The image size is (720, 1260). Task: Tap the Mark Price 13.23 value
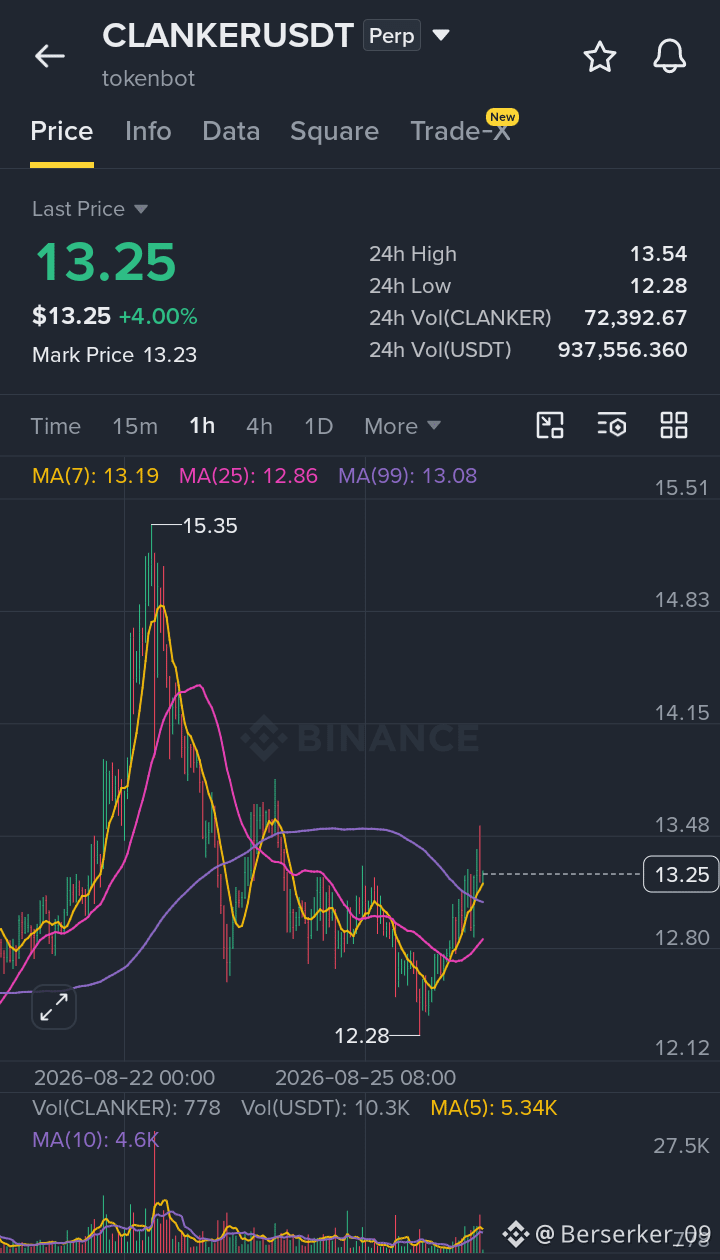click(x=170, y=355)
